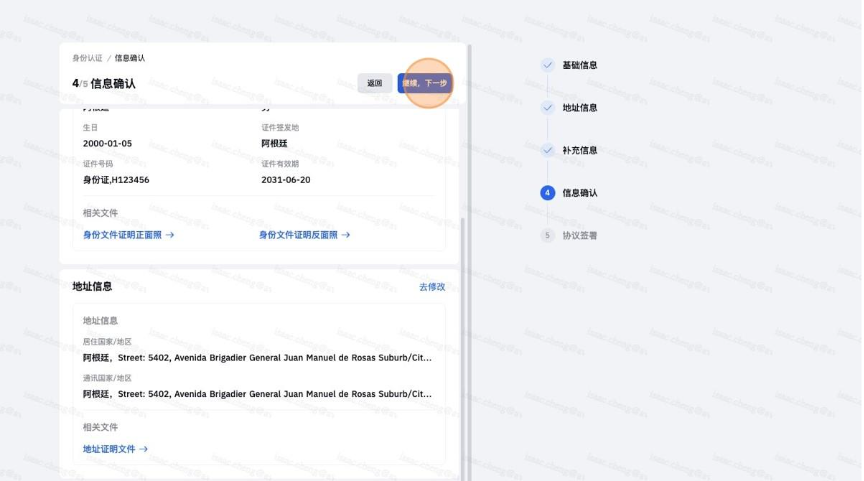Jump to the 补充信息 step label
Image resolution: width=864 pixels, height=481 pixels.
pyautogui.click(x=580, y=150)
